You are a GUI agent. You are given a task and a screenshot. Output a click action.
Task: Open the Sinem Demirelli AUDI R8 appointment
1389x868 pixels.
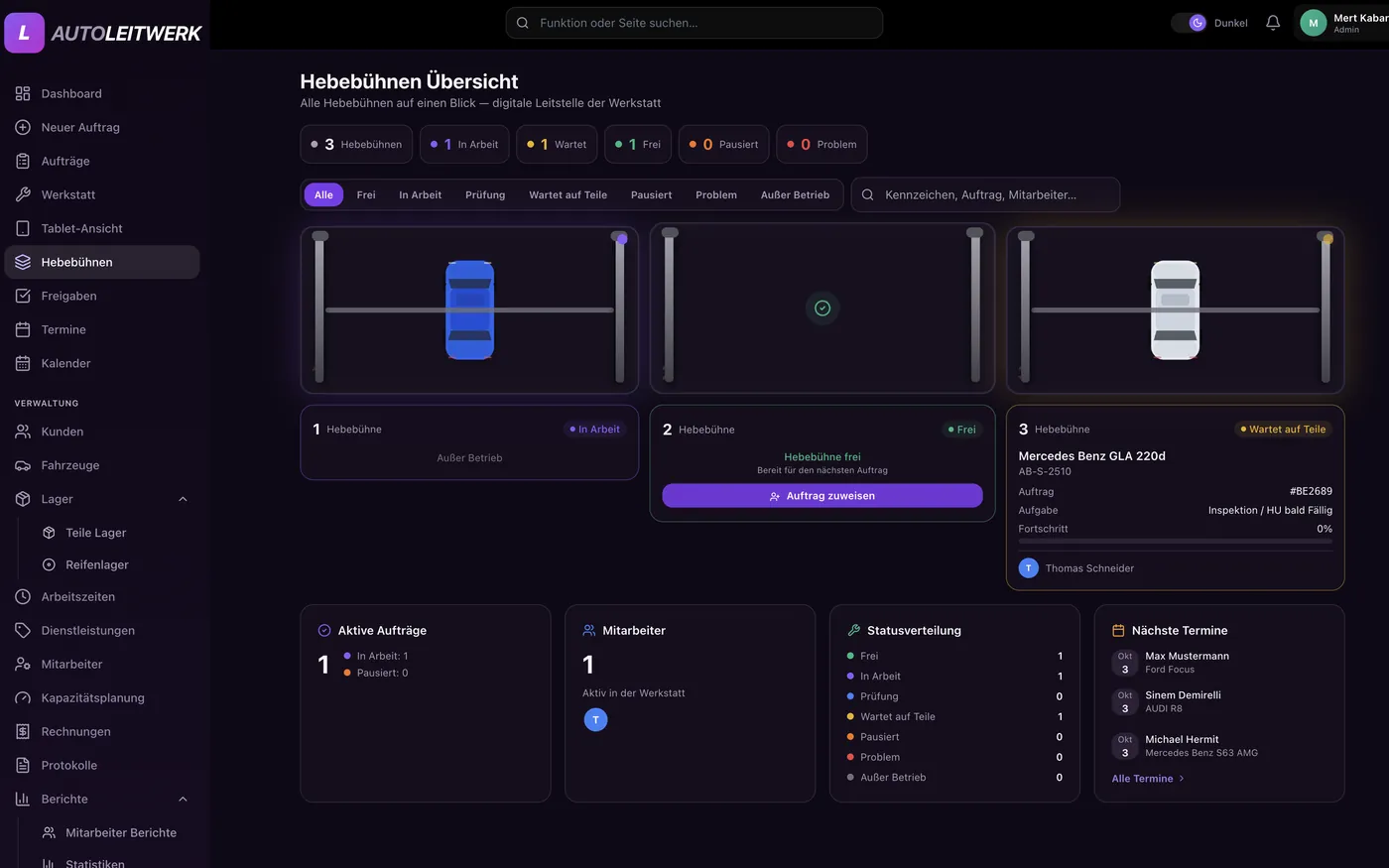[x=1219, y=701]
